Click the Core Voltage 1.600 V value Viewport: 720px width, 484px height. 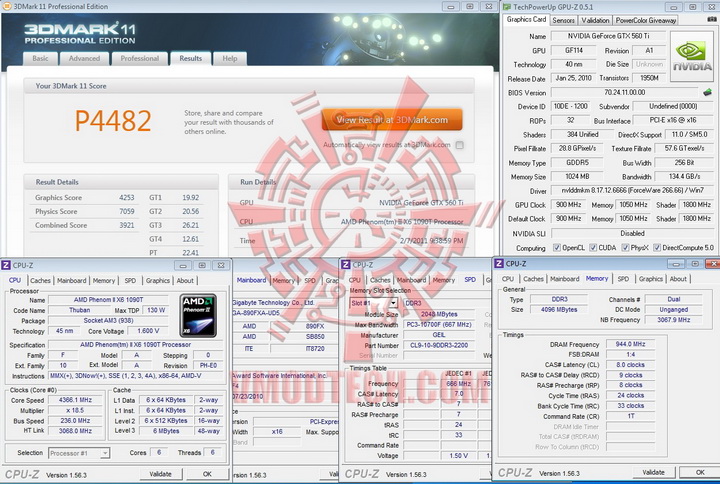coord(148,331)
